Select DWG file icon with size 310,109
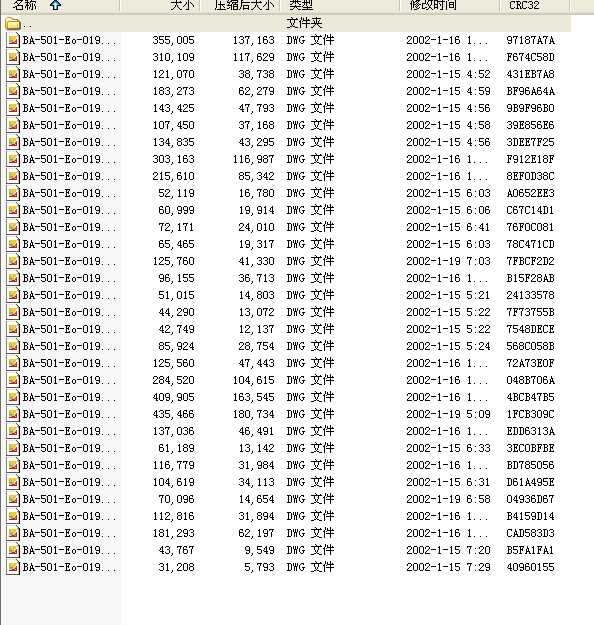594x625 pixels. (x=13, y=57)
